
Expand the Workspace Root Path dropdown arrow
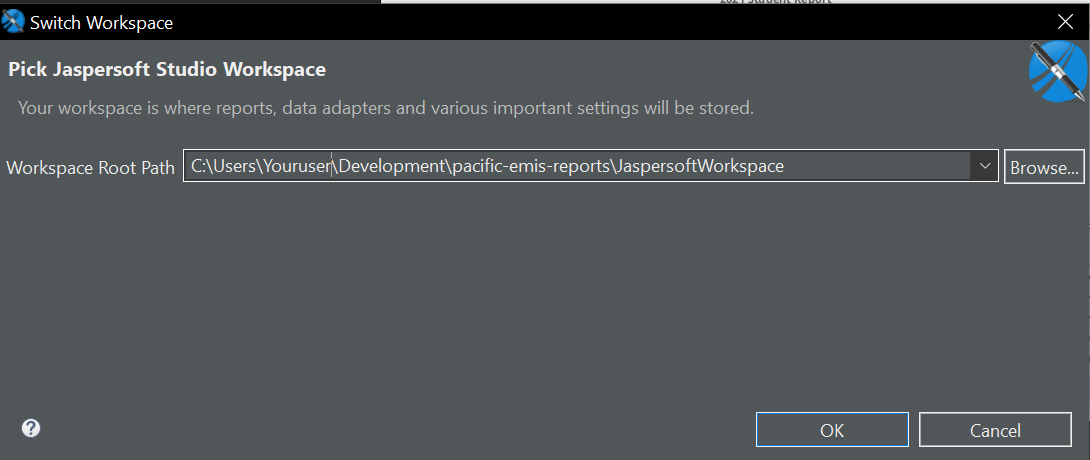984,166
